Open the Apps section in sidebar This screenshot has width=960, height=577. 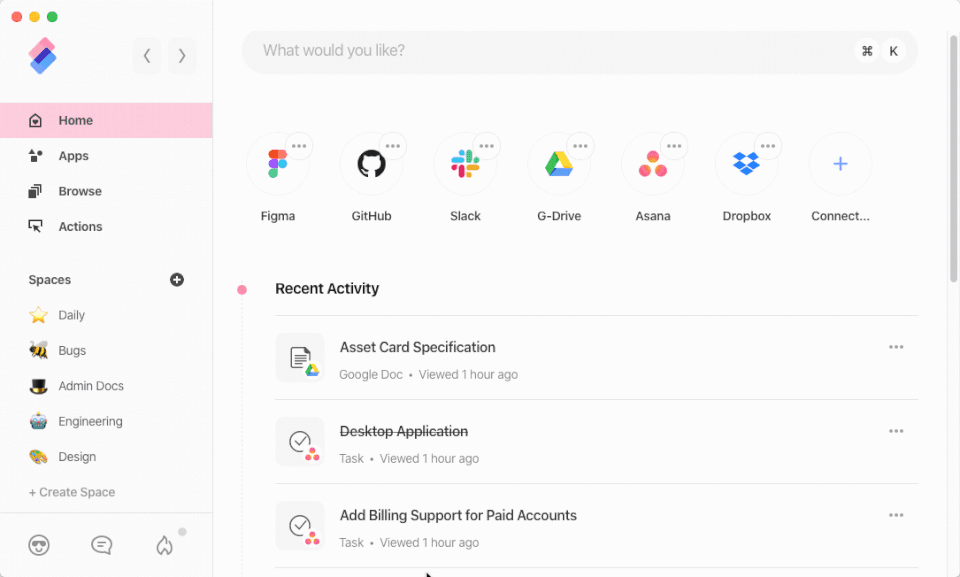[106, 156]
